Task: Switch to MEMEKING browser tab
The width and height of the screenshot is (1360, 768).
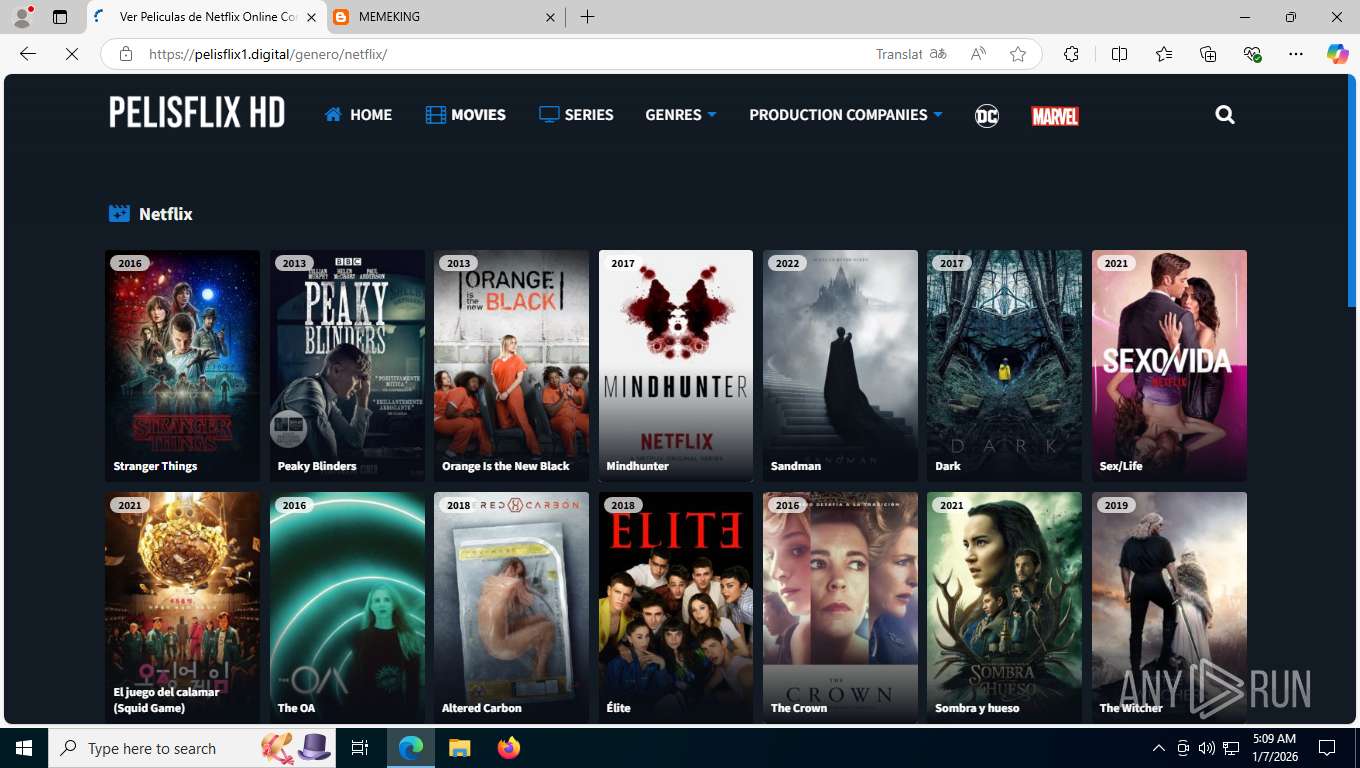Action: [445, 17]
